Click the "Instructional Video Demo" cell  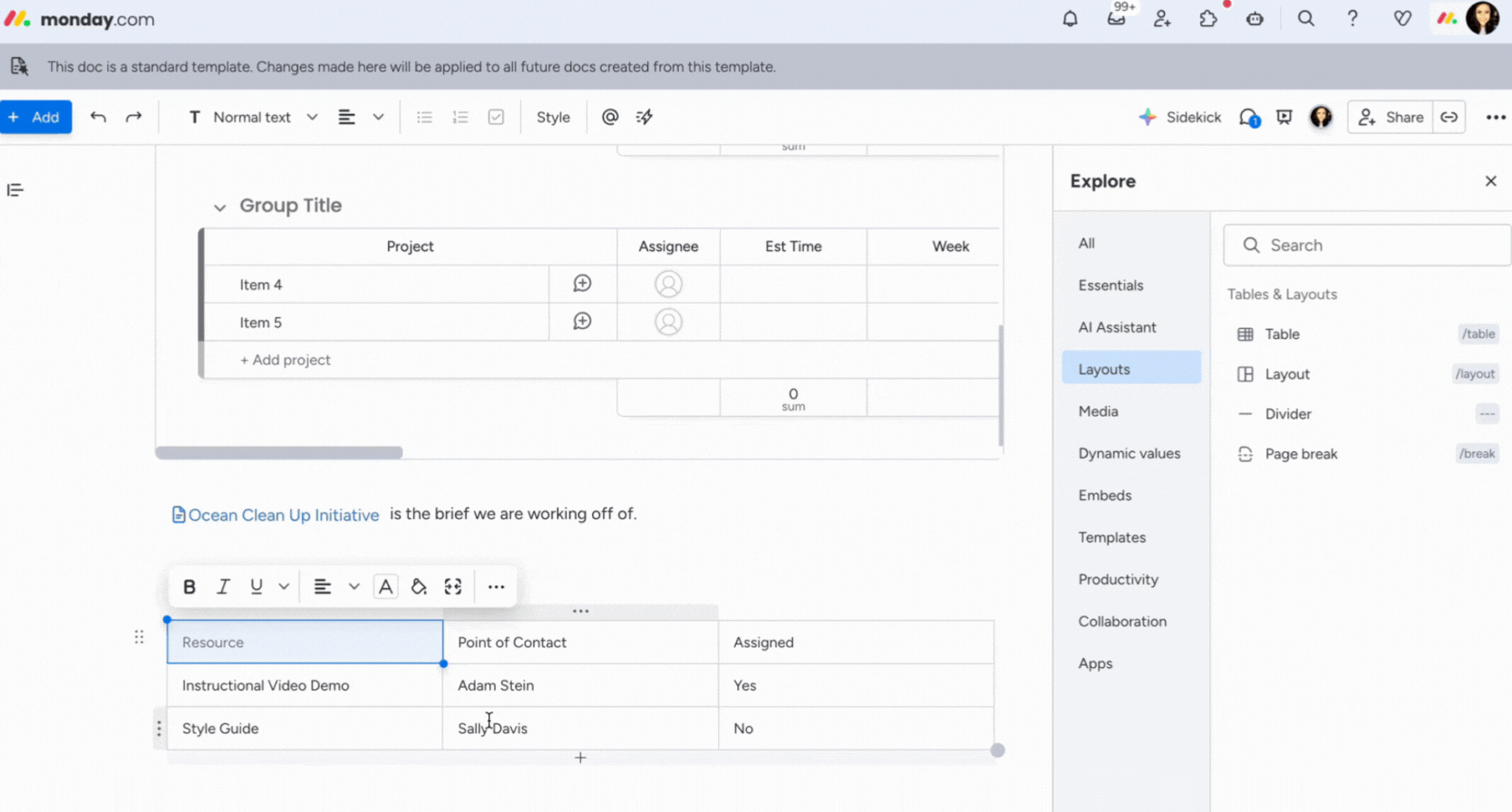(305, 686)
